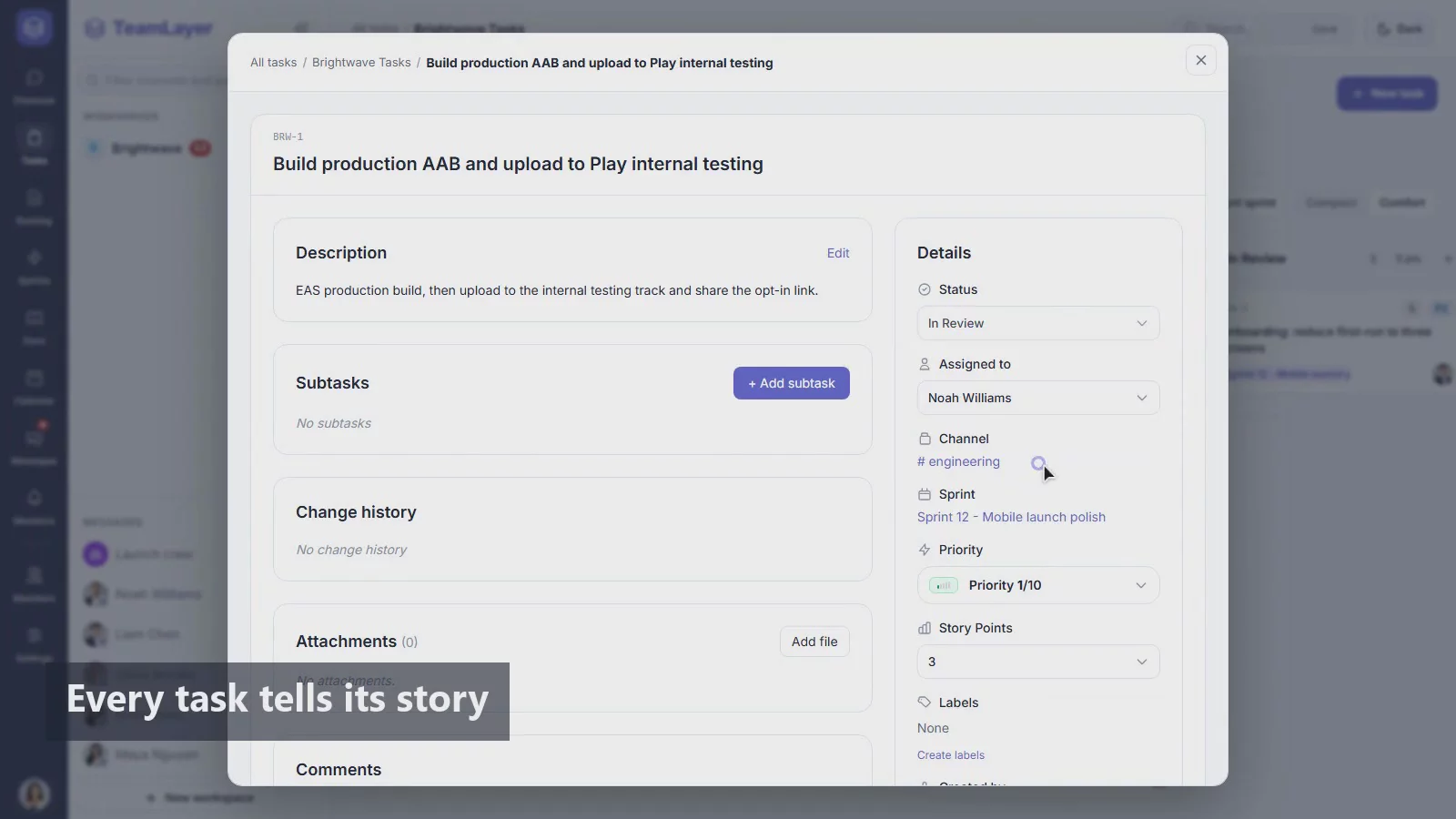Open the Priority 1/10 dropdown
Viewport: 1456px width, 819px height.
(1038, 585)
